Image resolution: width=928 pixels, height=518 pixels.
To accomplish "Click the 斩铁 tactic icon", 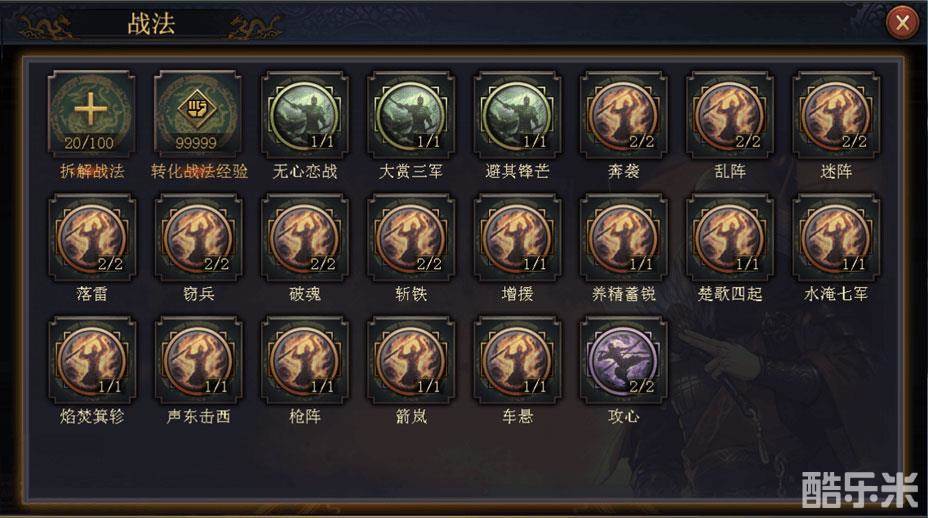I will (411, 237).
